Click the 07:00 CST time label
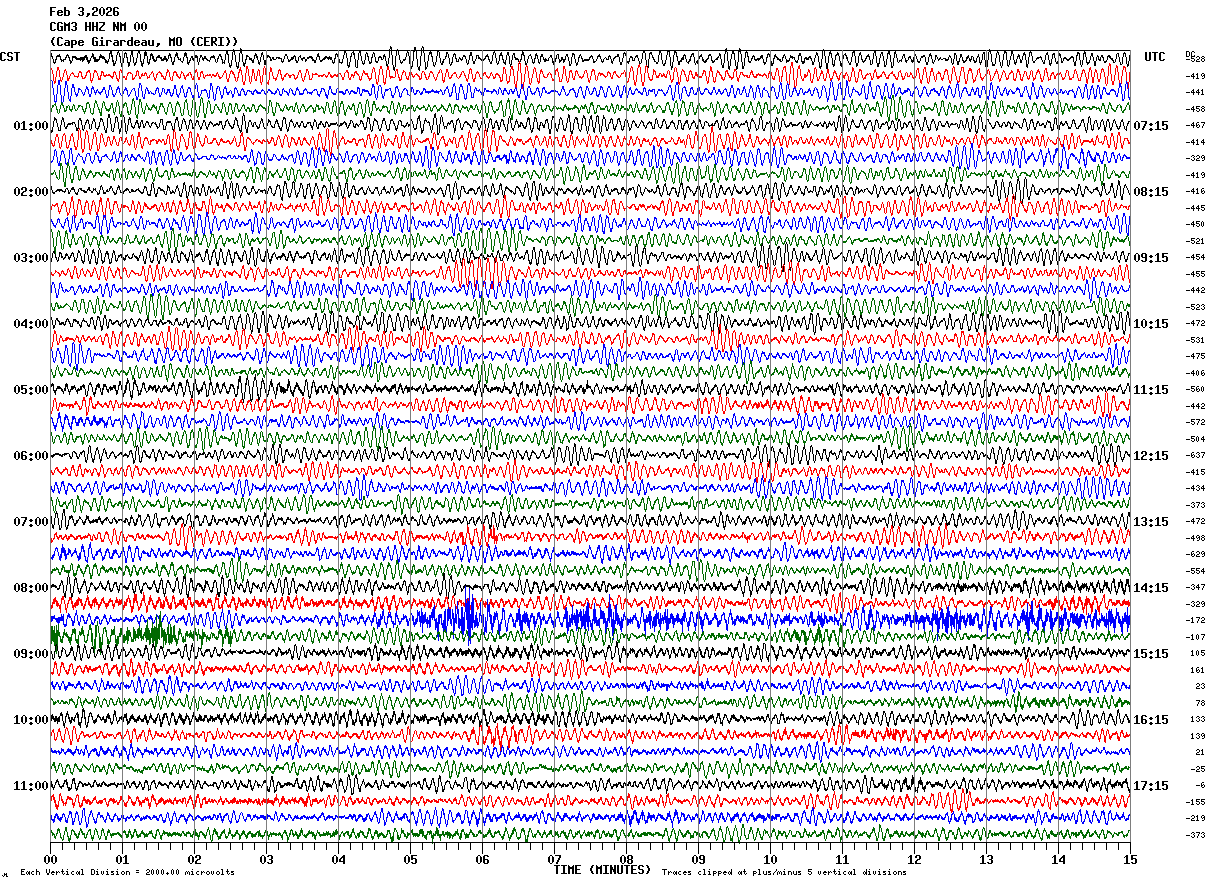The width and height of the screenshot is (1210, 886). (31, 522)
